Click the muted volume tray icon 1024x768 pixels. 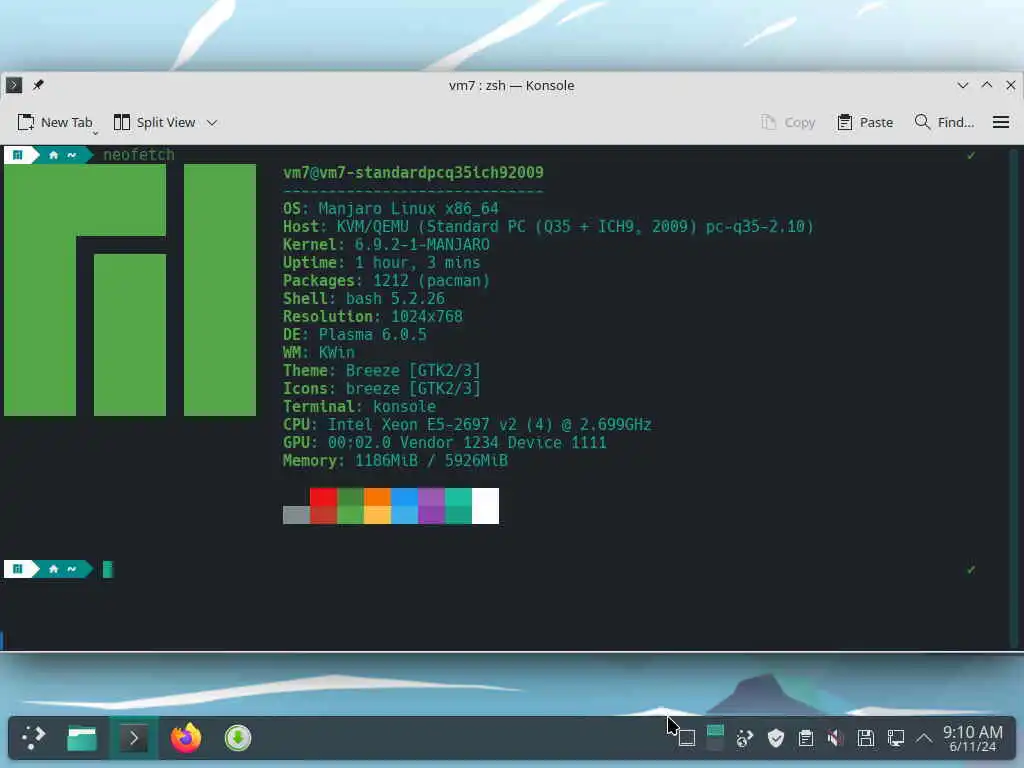tap(835, 739)
